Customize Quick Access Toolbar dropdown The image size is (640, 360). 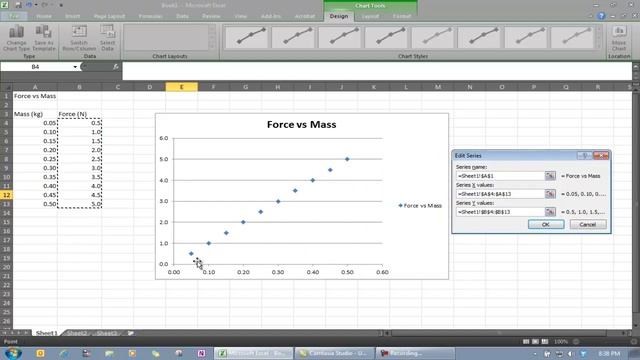click(x=61, y=5)
